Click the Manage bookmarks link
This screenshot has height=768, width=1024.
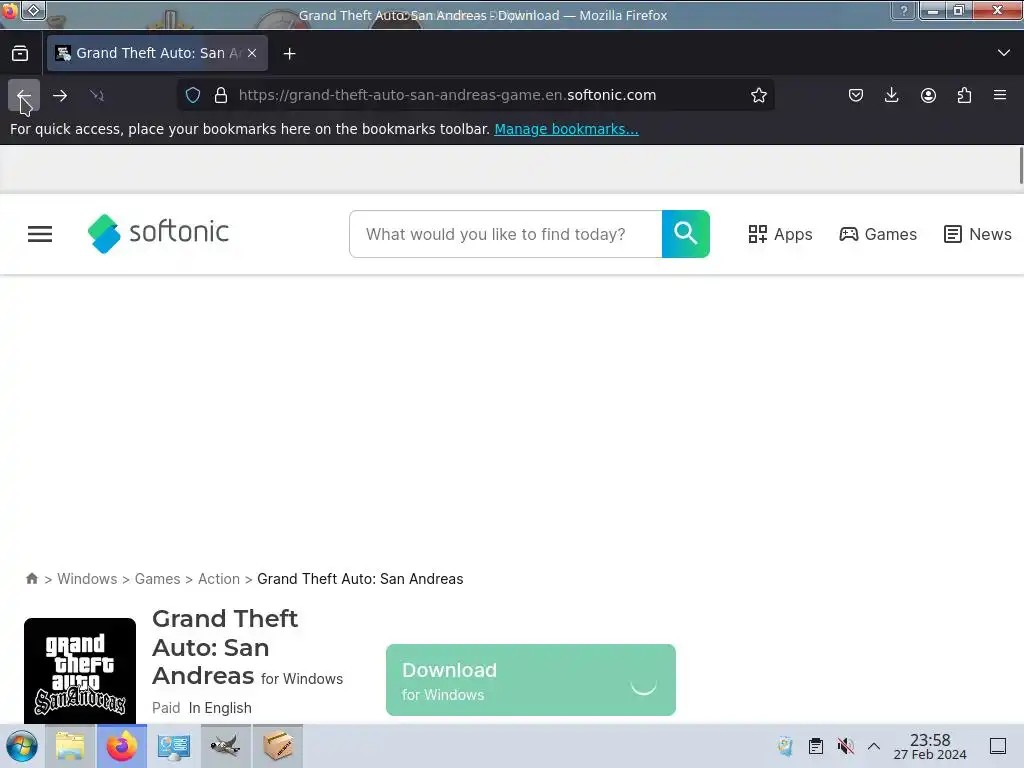566,129
